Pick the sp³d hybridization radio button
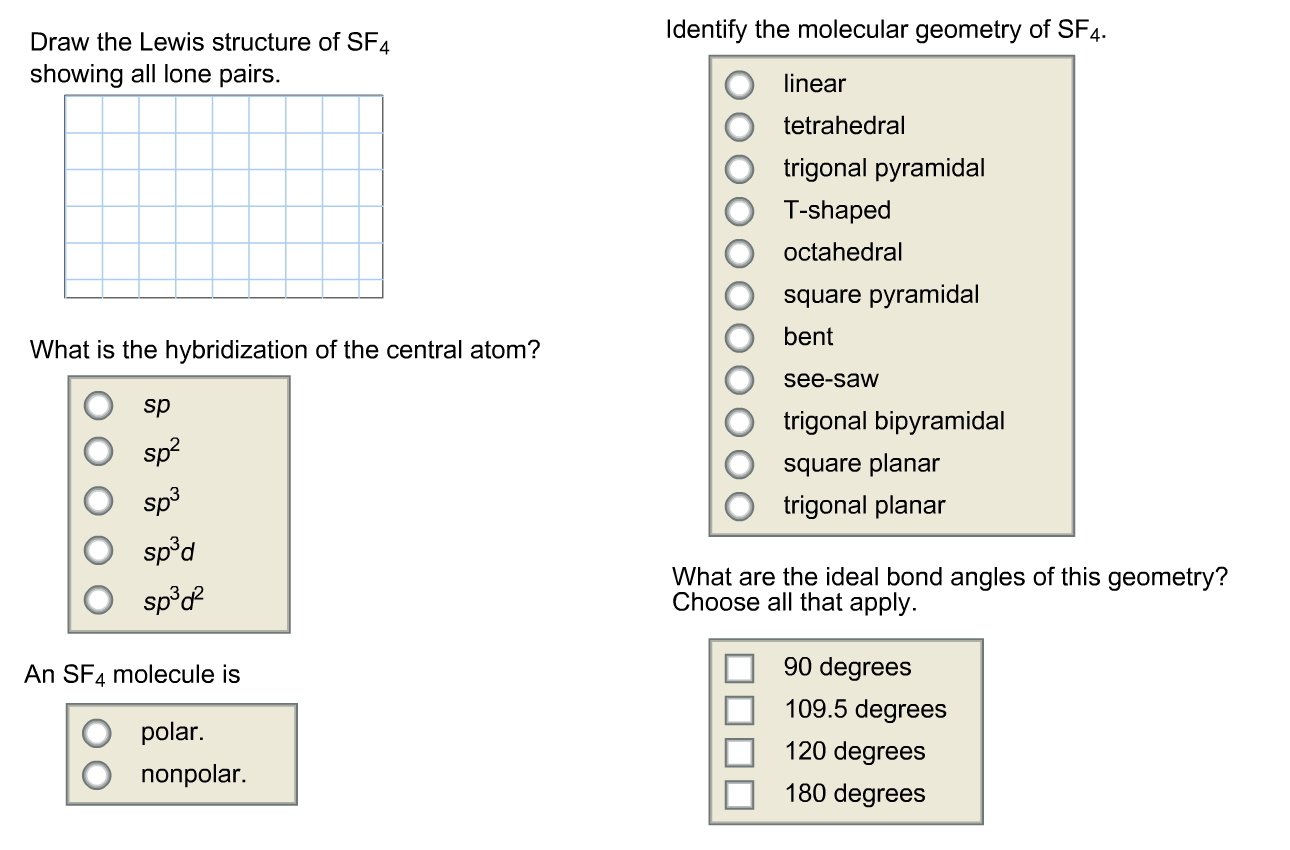This screenshot has height=850, width=1290. 98,550
